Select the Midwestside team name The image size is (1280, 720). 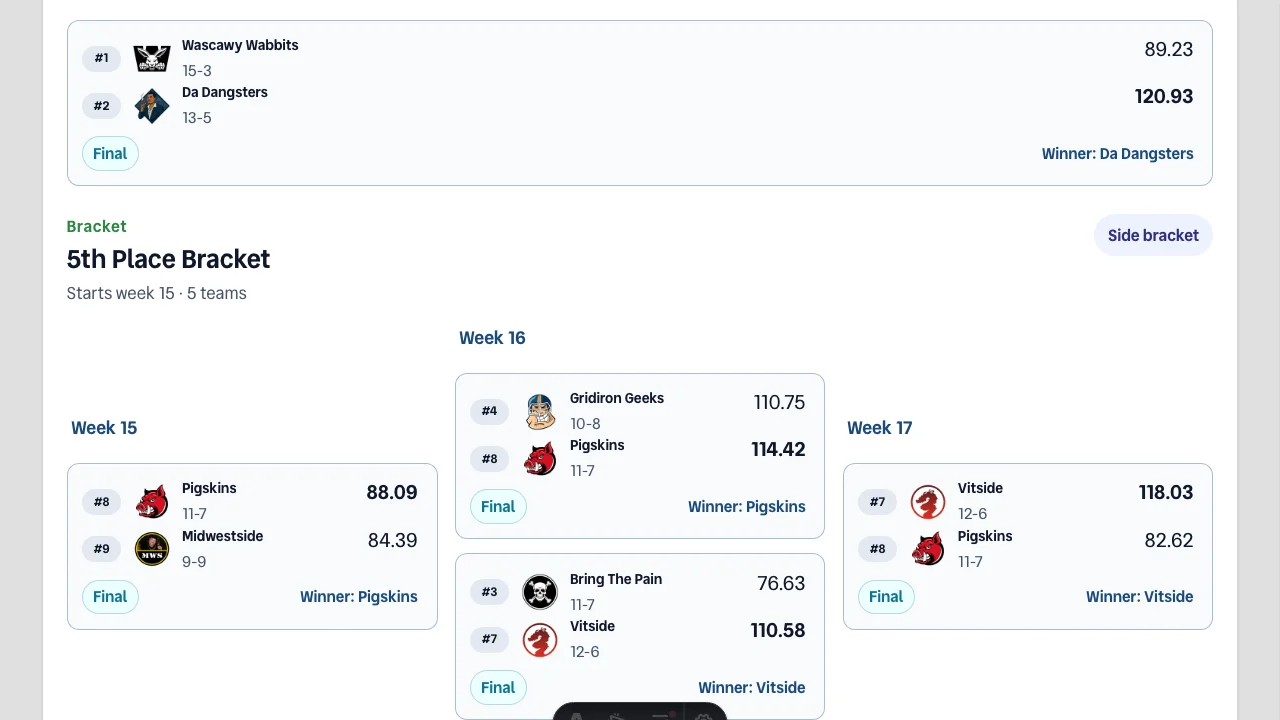[222, 536]
